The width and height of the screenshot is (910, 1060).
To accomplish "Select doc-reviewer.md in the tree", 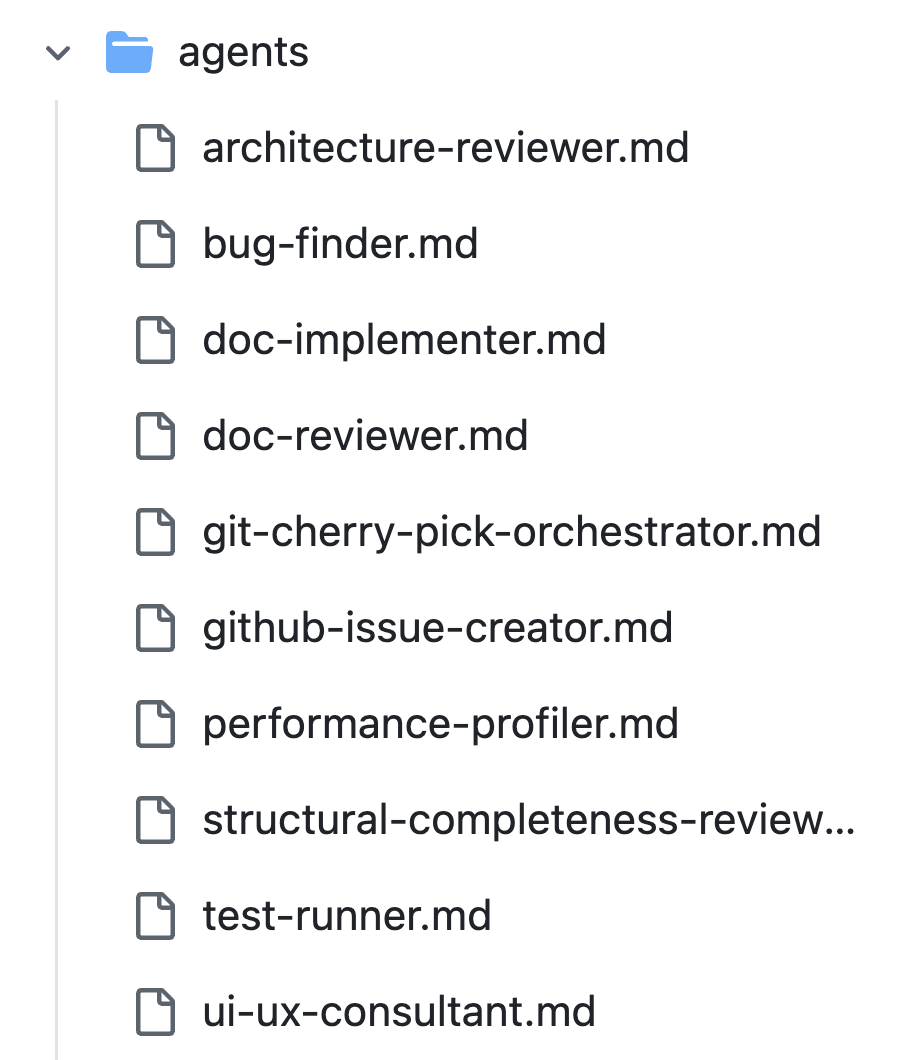I will 365,437.
